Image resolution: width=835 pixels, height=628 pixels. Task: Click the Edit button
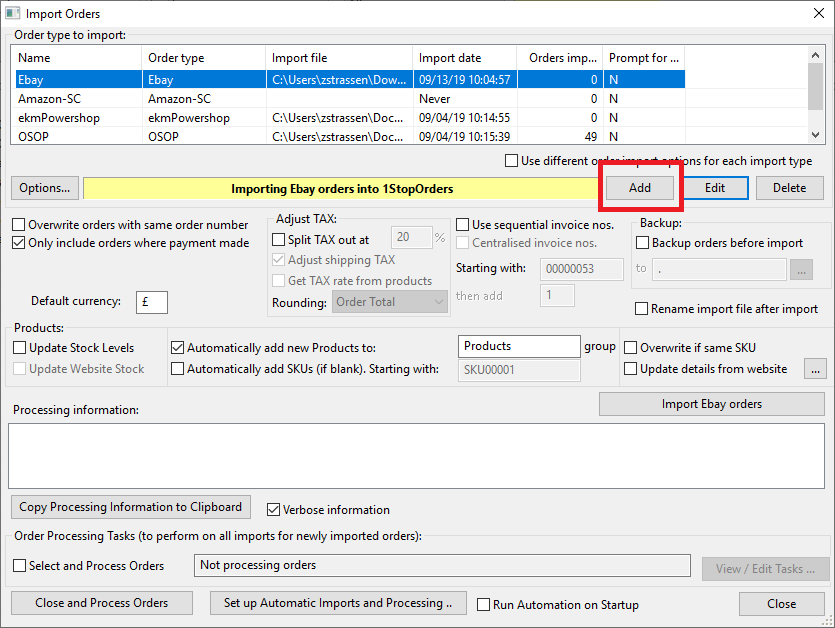pos(715,188)
